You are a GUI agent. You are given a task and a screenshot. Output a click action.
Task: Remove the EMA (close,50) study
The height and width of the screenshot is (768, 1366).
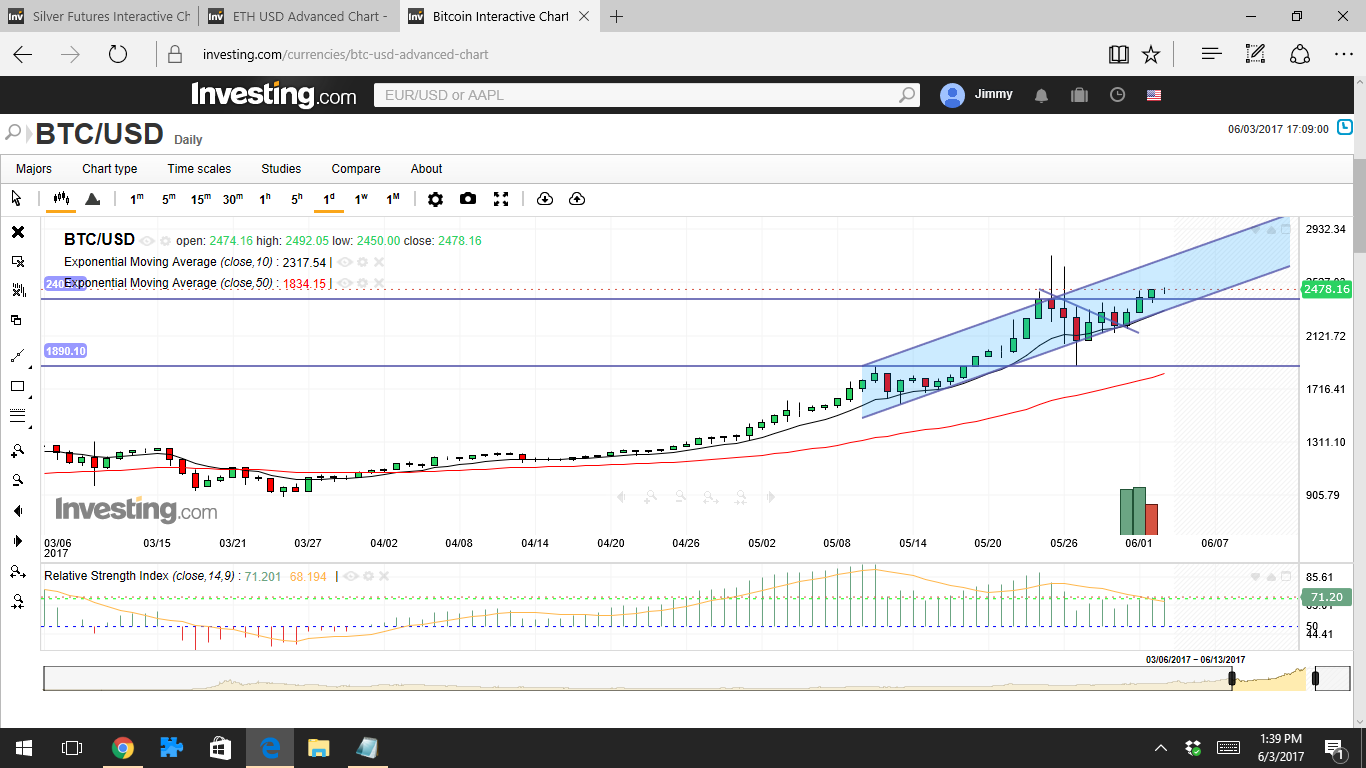coord(378,283)
